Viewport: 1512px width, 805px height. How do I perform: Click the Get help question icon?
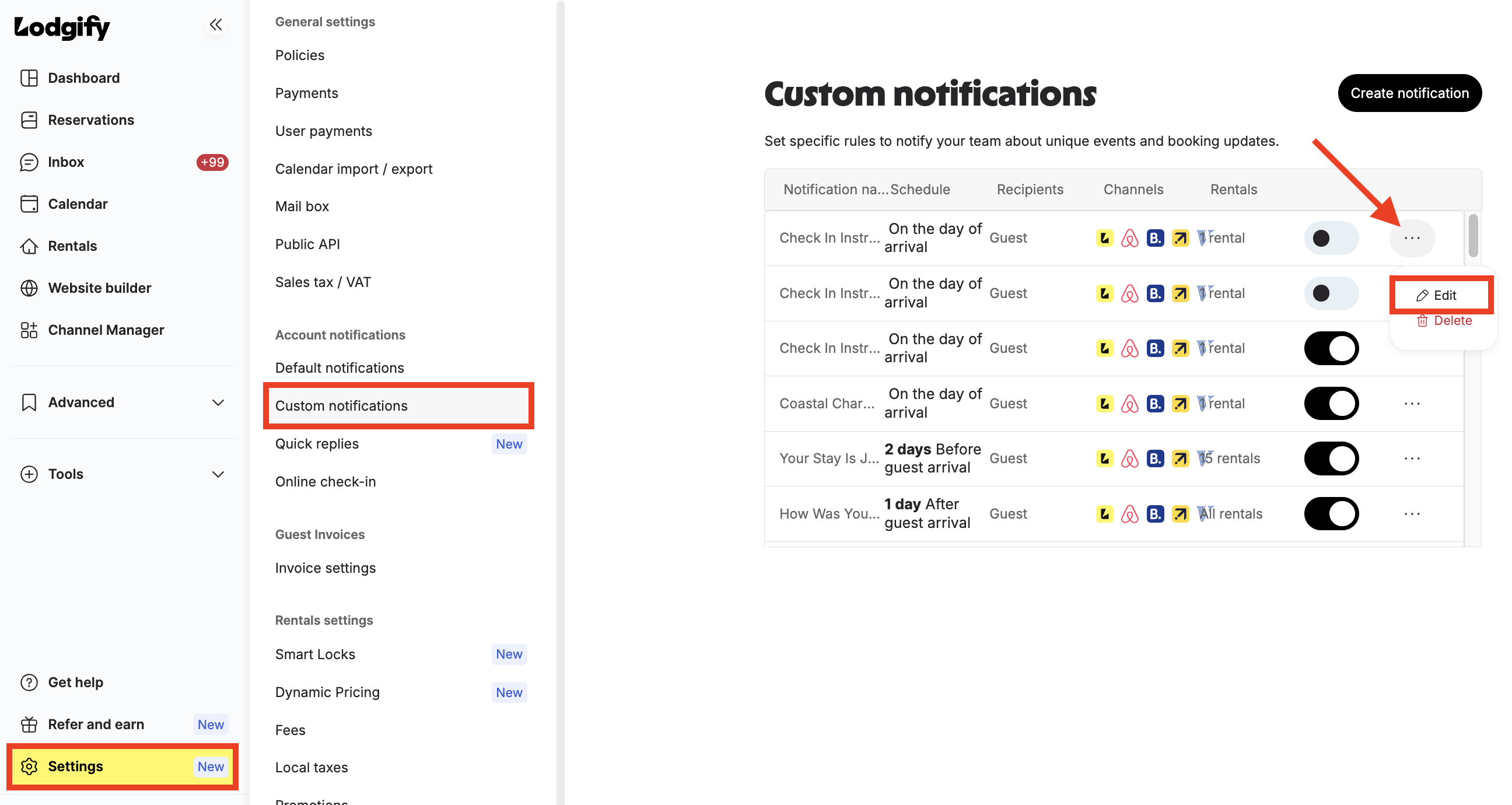(29, 682)
